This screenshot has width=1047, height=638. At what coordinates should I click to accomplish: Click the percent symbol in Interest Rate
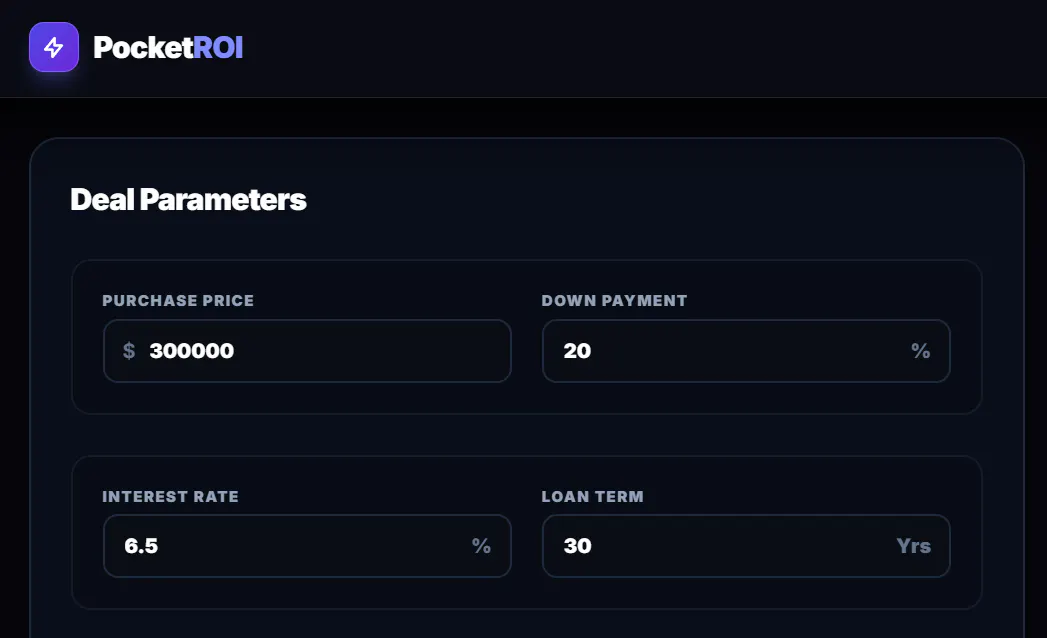click(481, 546)
